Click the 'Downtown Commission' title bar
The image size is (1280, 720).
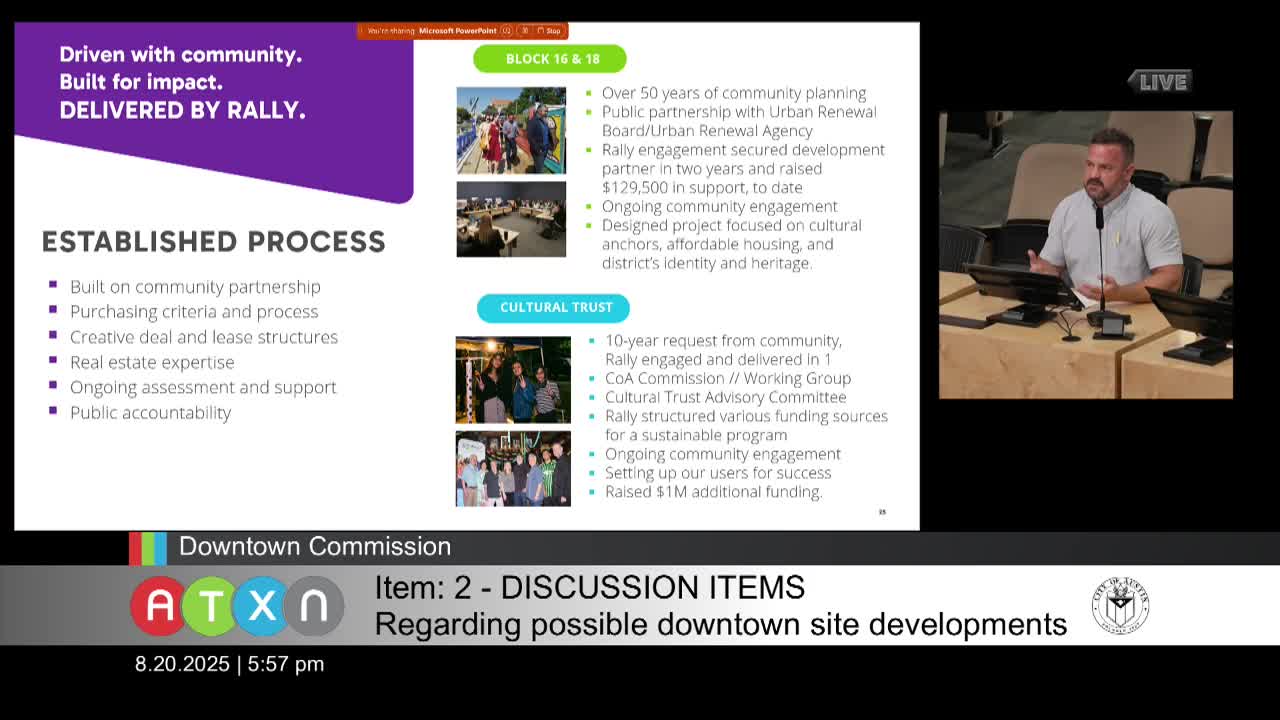click(315, 547)
